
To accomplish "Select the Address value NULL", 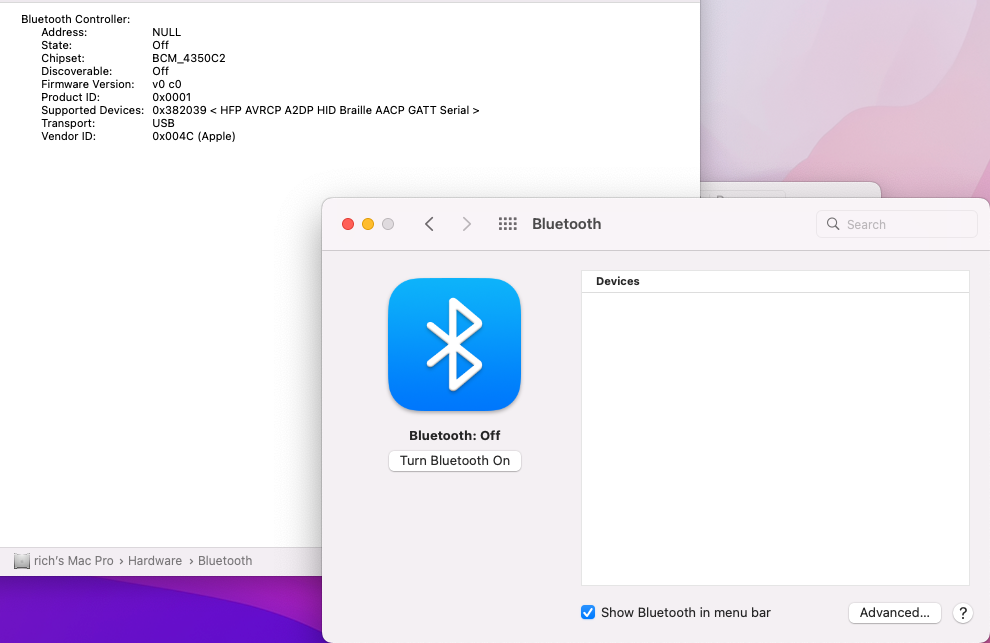I will pyautogui.click(x=167, y=32).
